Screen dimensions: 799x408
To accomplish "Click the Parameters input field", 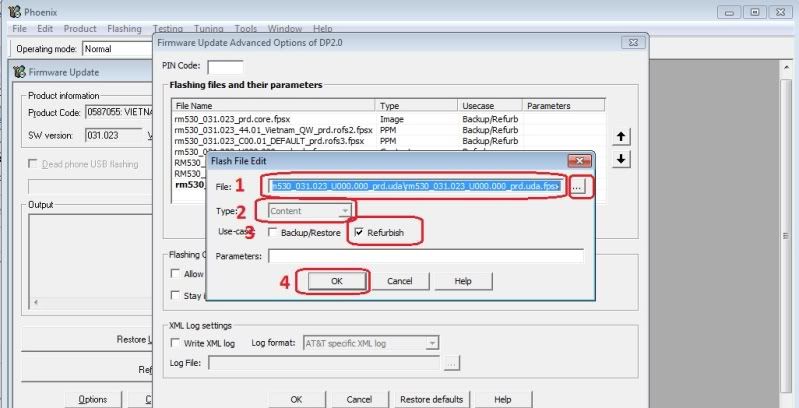I will click(426, 256).
